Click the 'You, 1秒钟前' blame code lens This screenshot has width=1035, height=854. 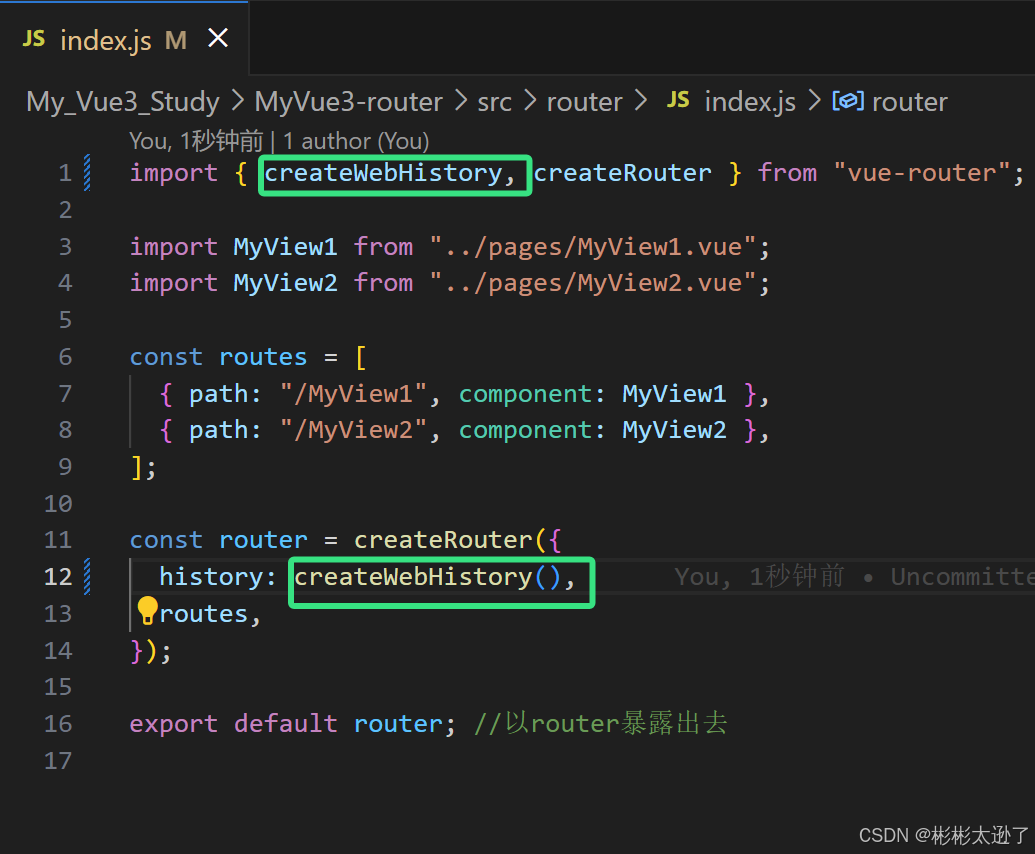(196, 141)
